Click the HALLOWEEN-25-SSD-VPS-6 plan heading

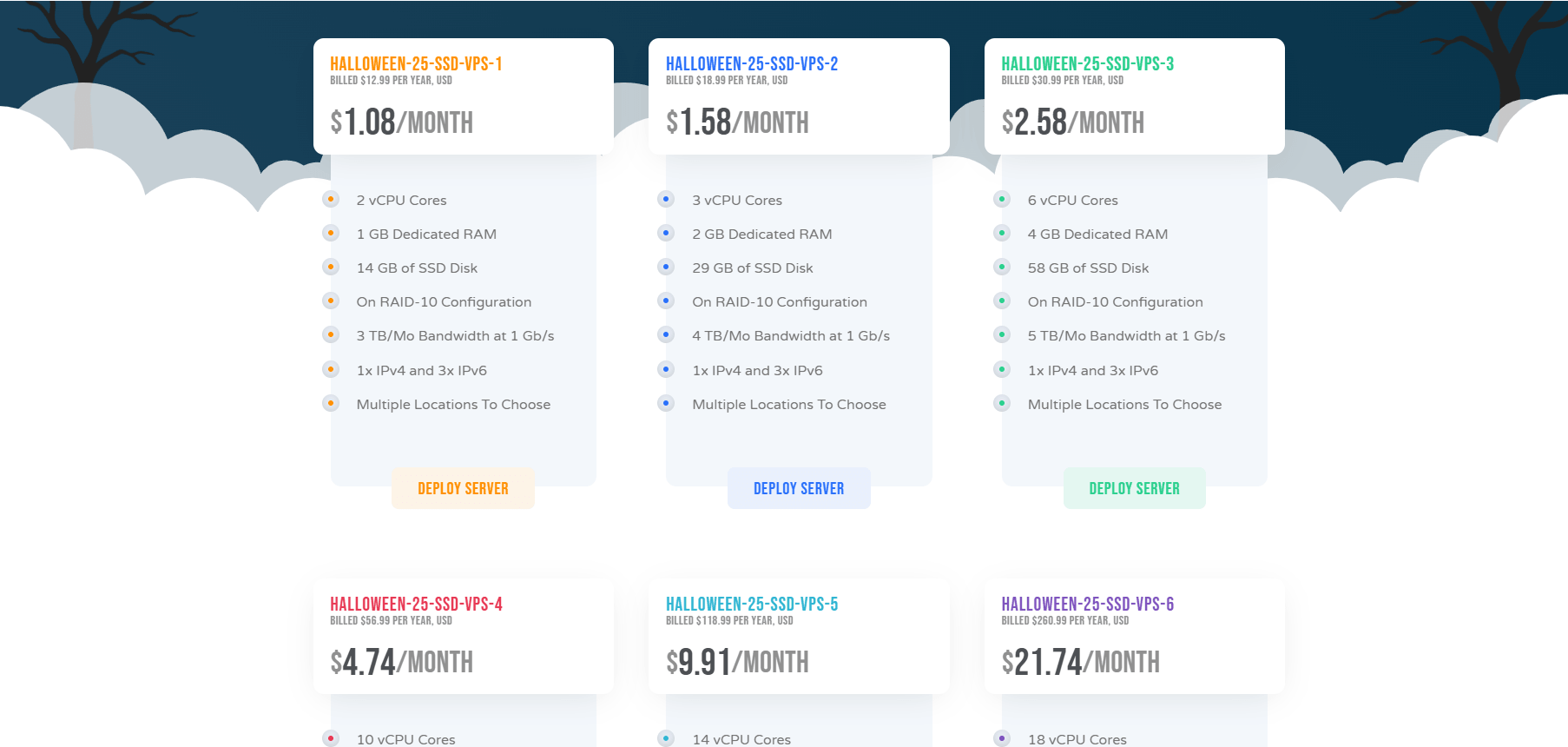point(1087,605)
